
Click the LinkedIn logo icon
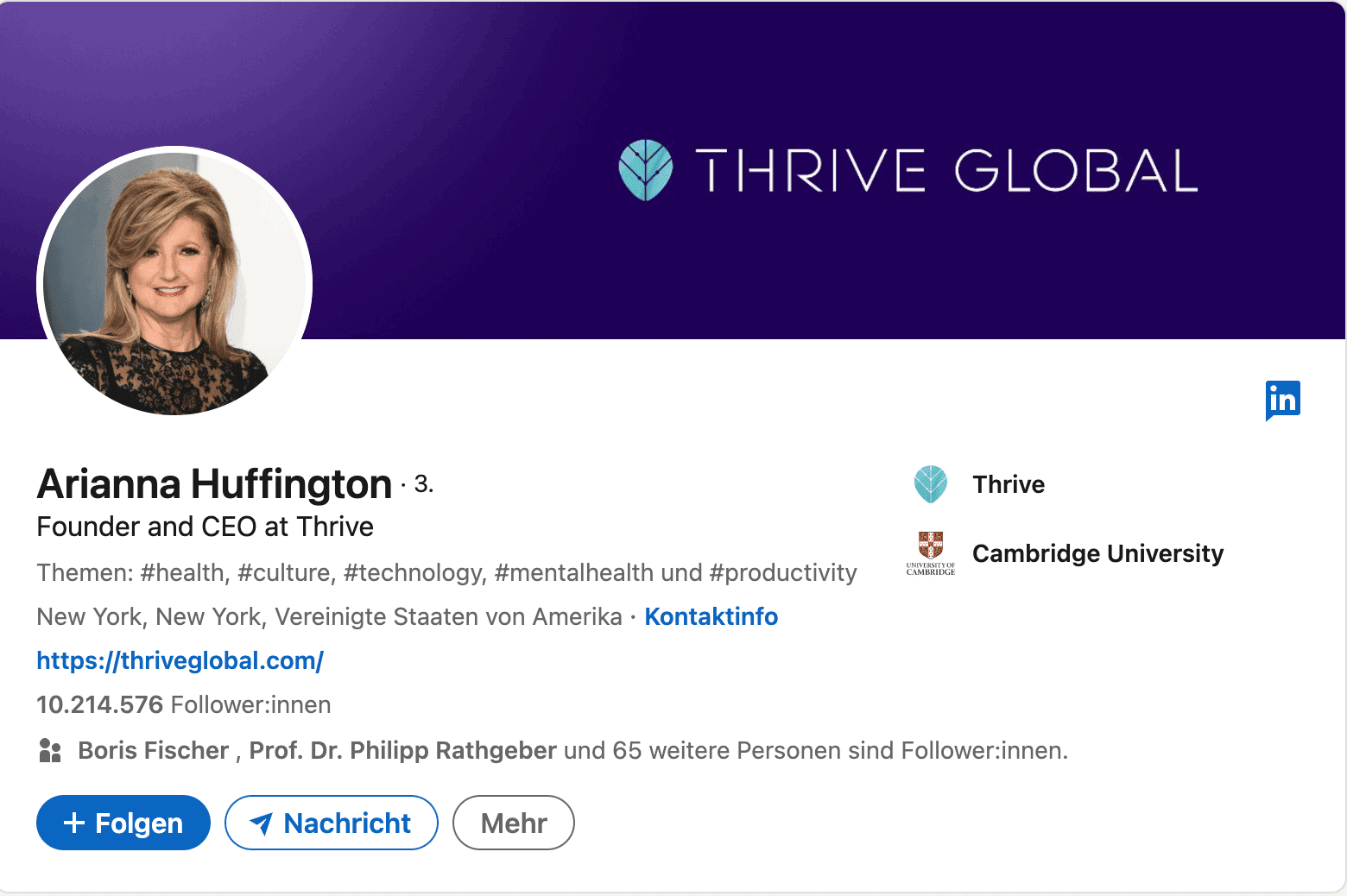click(1283, 400)
